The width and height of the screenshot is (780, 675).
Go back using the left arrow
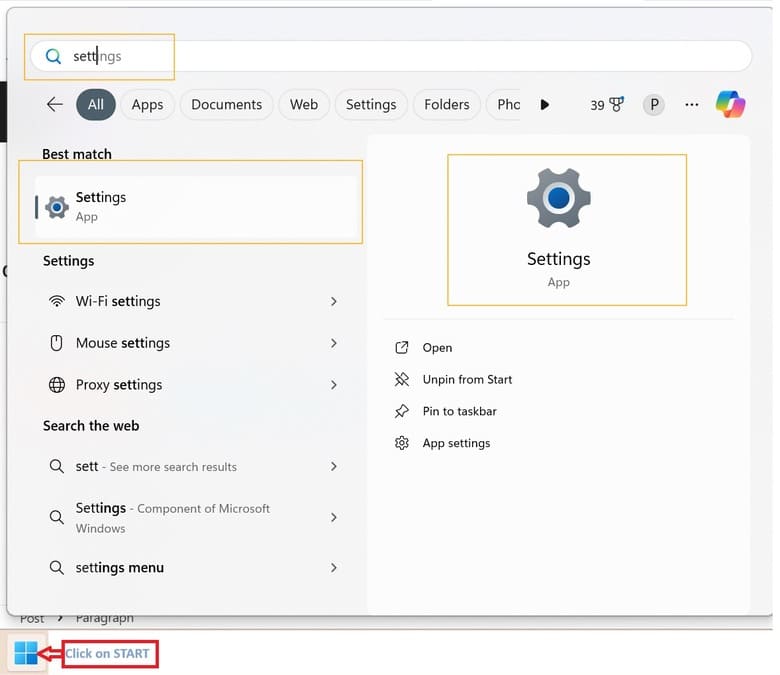(x=54, y=104)
